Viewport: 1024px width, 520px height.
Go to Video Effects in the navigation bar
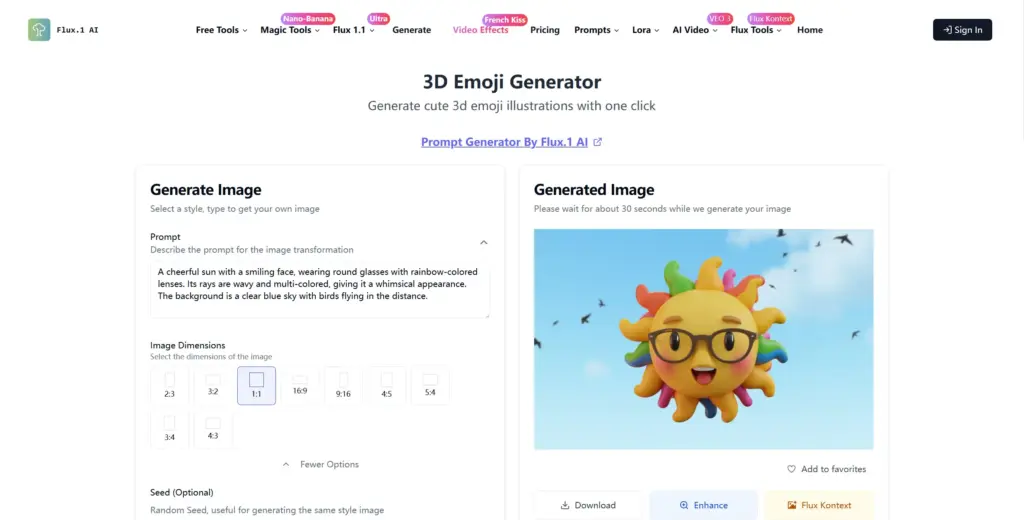pos(480,30)
